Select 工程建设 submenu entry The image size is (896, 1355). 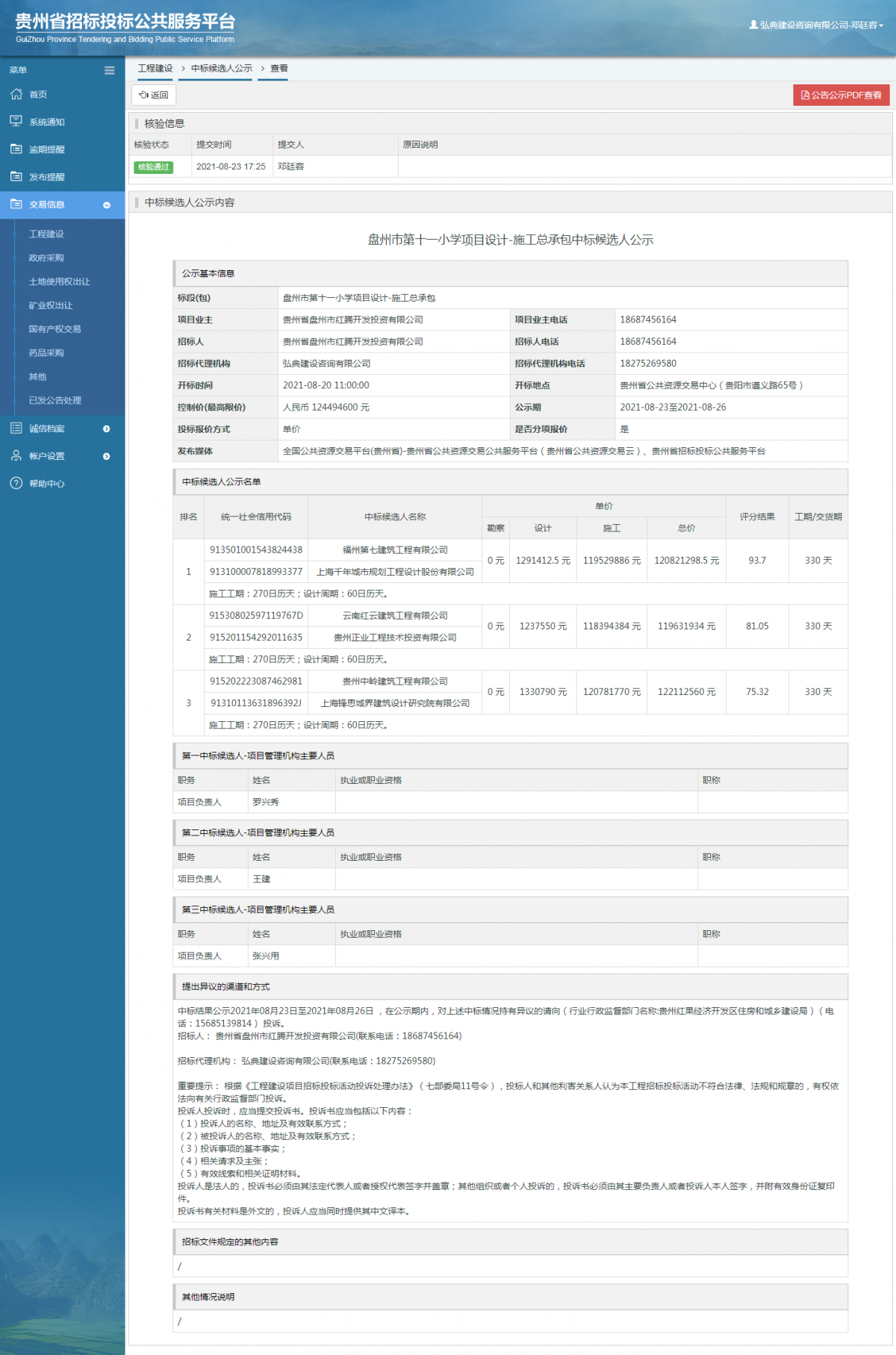pyautogui.click(x=46, y=234)
